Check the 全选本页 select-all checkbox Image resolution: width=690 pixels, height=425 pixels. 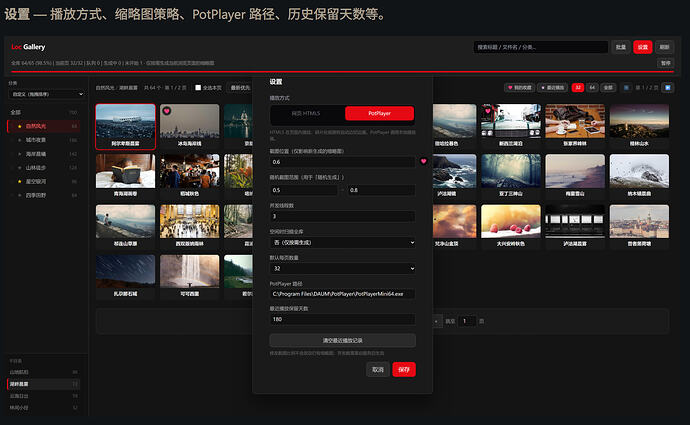tap(198, 88)
